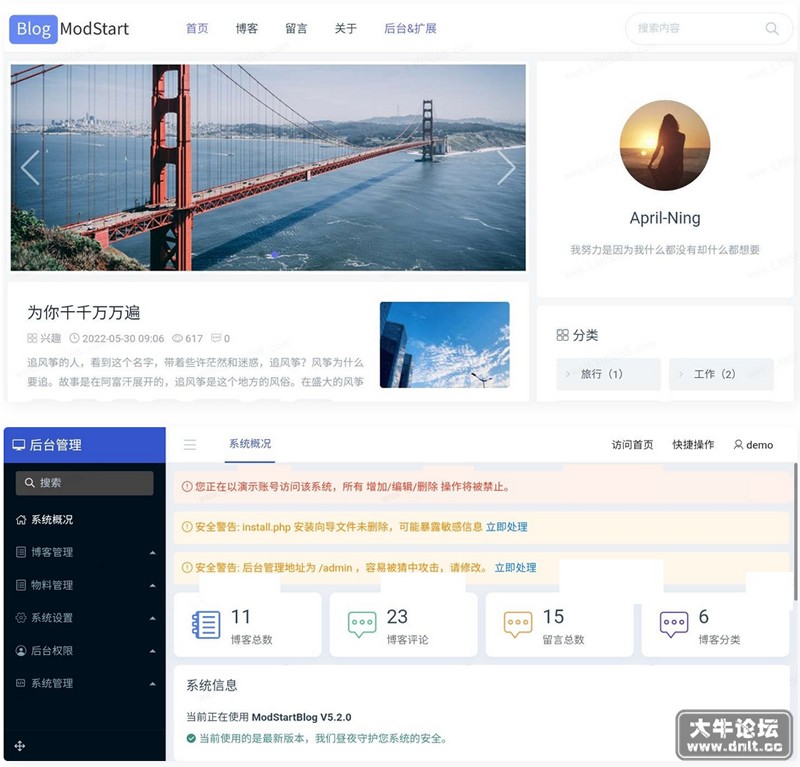Click the admin panel vertical scrollbar
This screenshot has height=767, width=800.
pos(795,531)
